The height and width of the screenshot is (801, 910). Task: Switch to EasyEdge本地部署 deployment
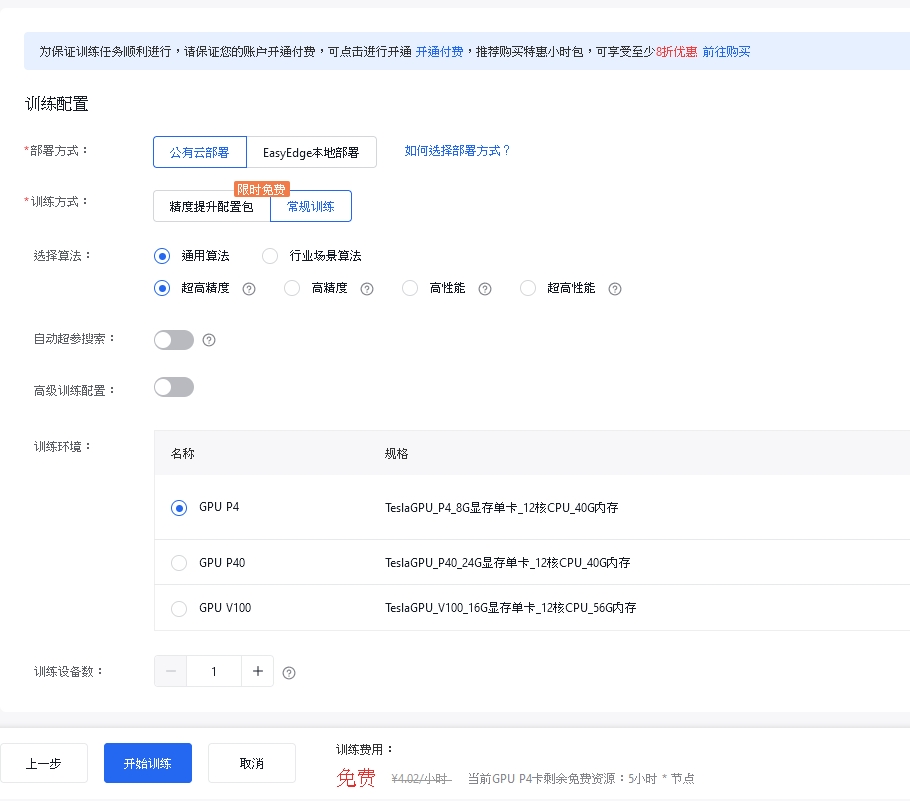point(311,152)
